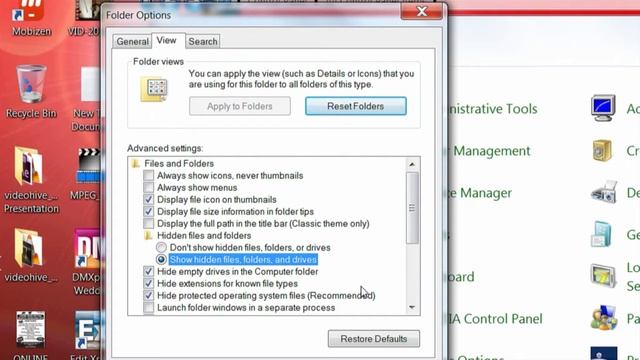640x360 pixels.
Task: Click the printer devices icon in Control Panel
Action: tap(604, 191)
